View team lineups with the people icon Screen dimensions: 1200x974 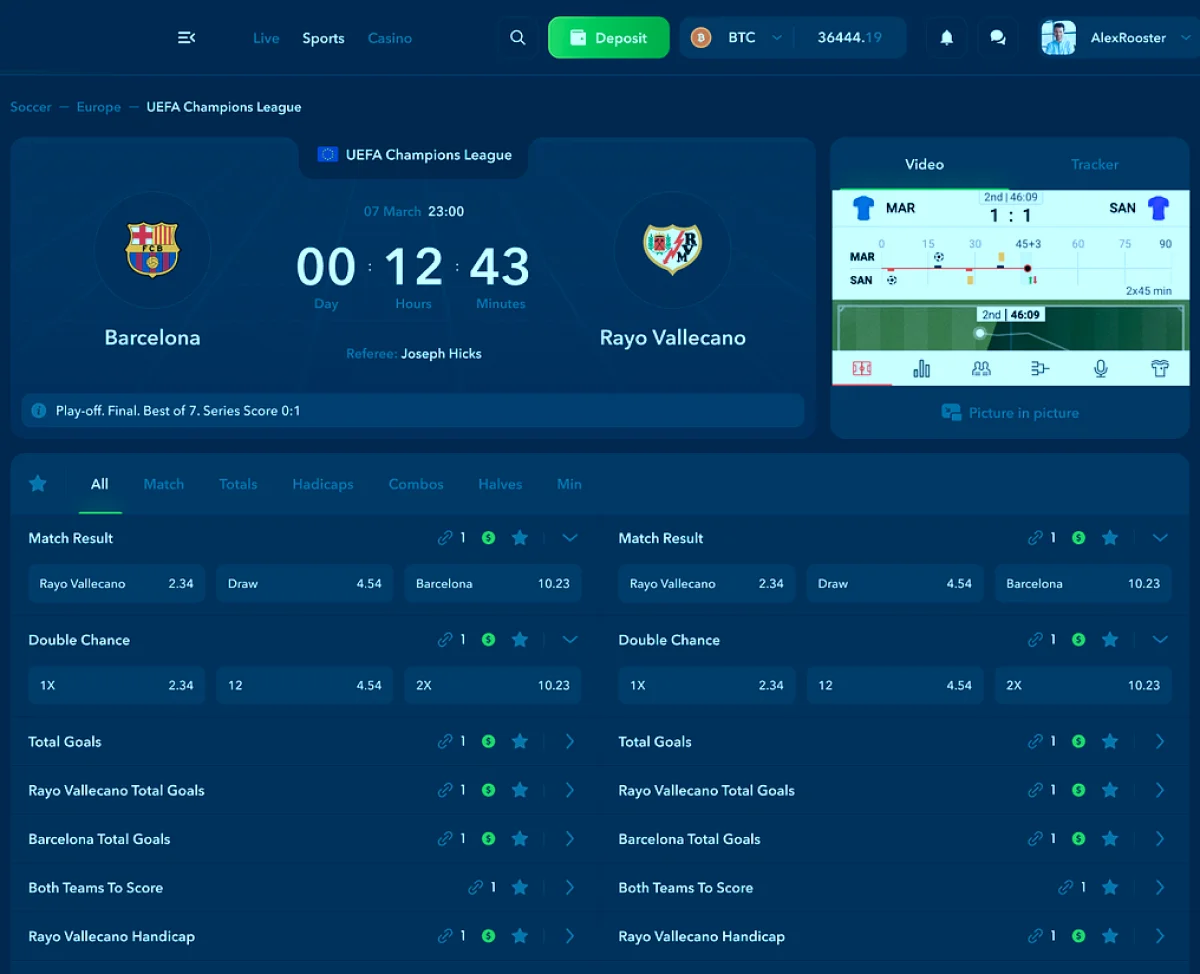981,367
